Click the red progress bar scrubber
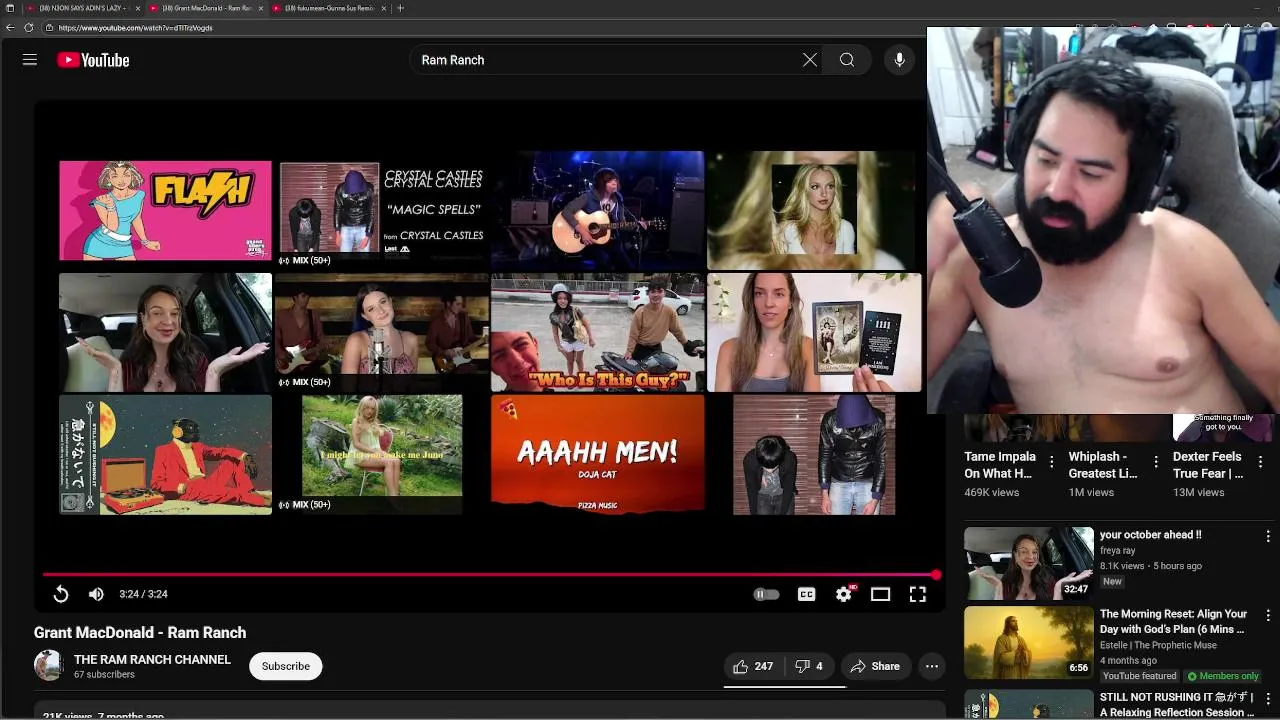1280x720 pixels. point(936,575)
